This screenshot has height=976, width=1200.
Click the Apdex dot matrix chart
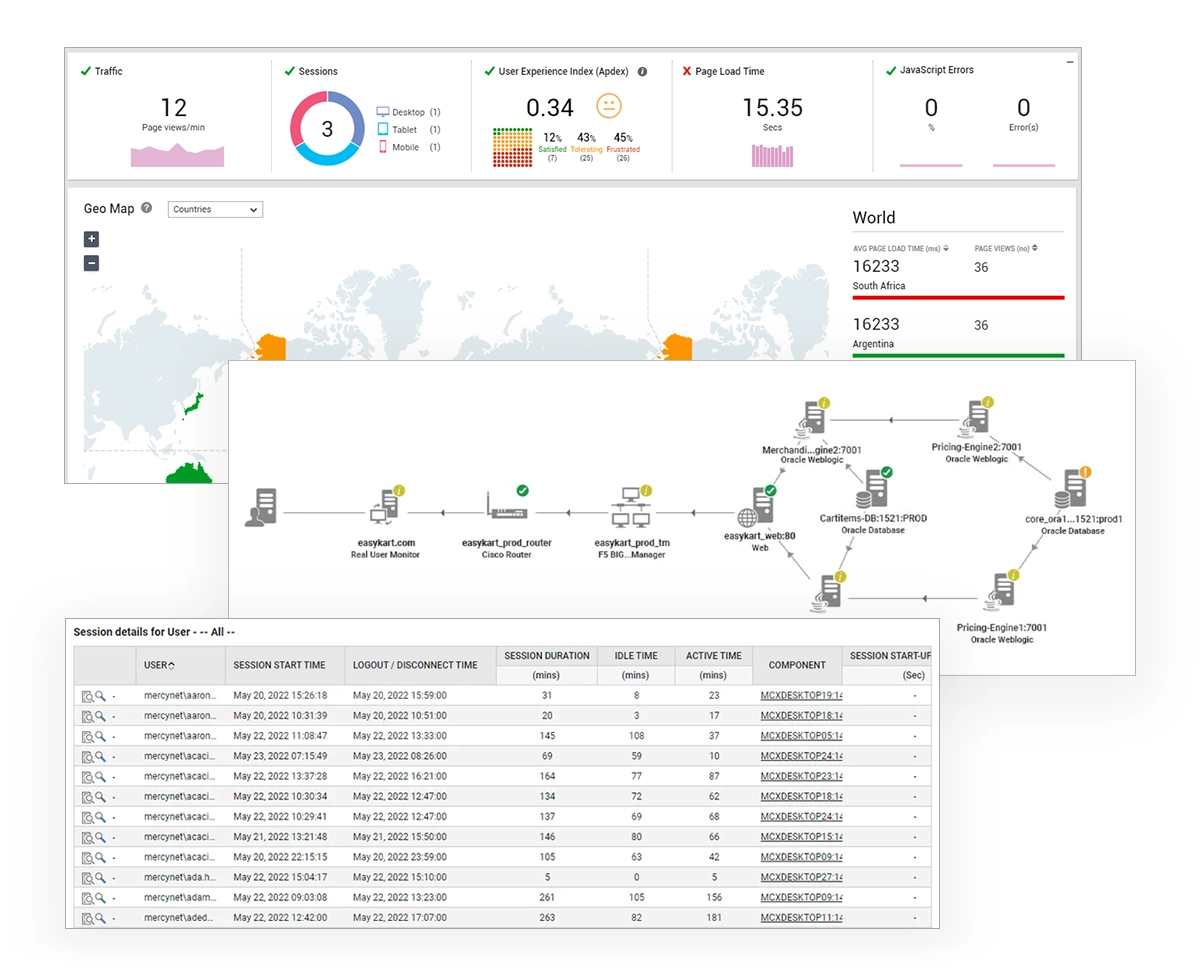click(x=512, y=147)
